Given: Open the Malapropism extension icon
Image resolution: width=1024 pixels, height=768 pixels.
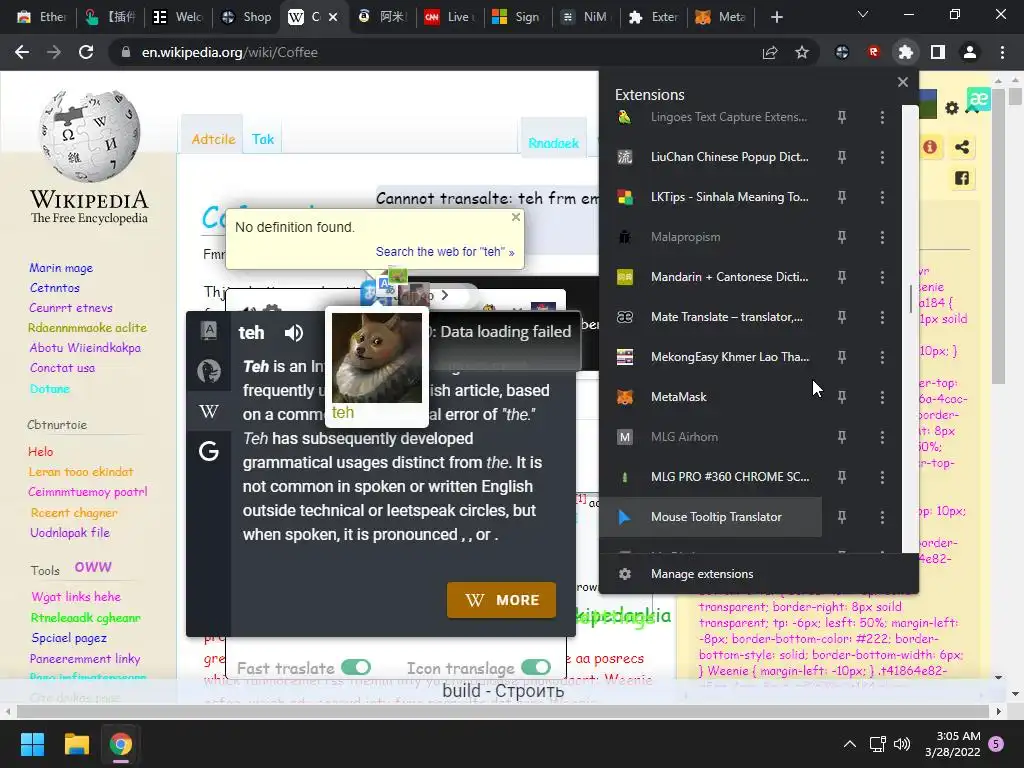Looking at the screenshot, I should pos(625,237).
